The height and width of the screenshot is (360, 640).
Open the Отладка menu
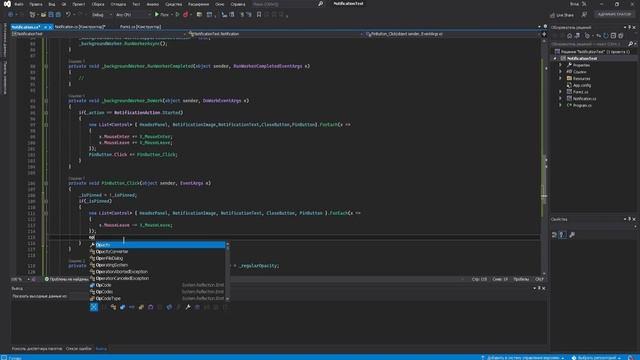click(118, 4)
